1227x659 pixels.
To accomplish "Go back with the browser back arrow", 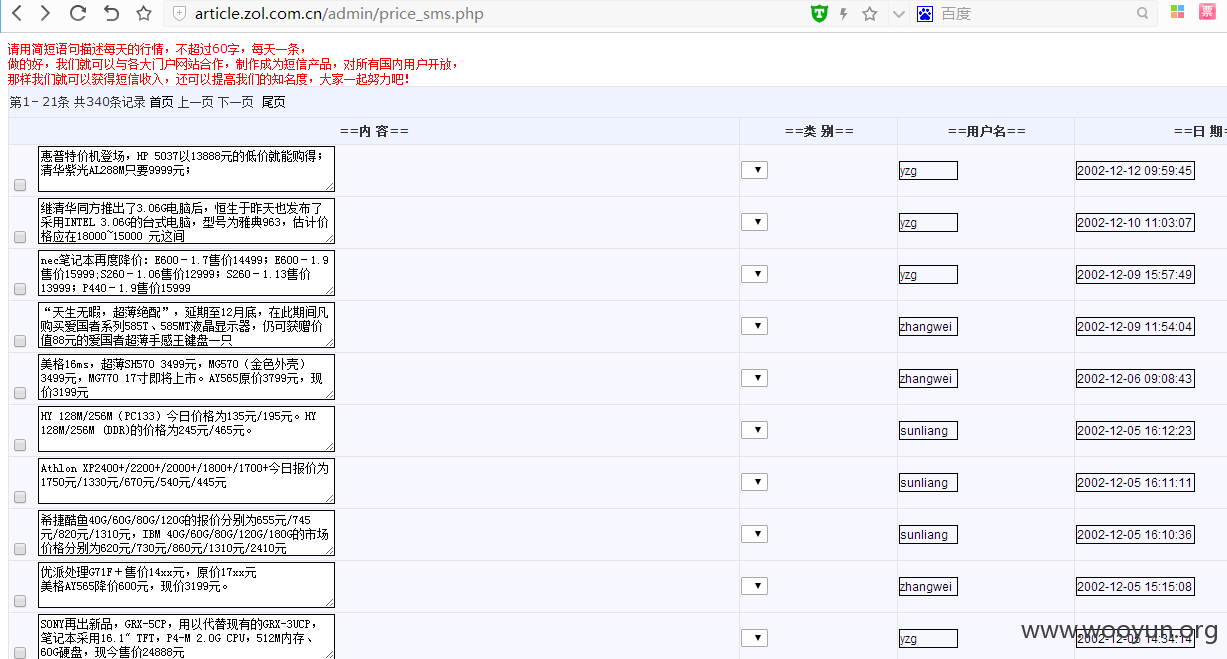I will 17,13.
